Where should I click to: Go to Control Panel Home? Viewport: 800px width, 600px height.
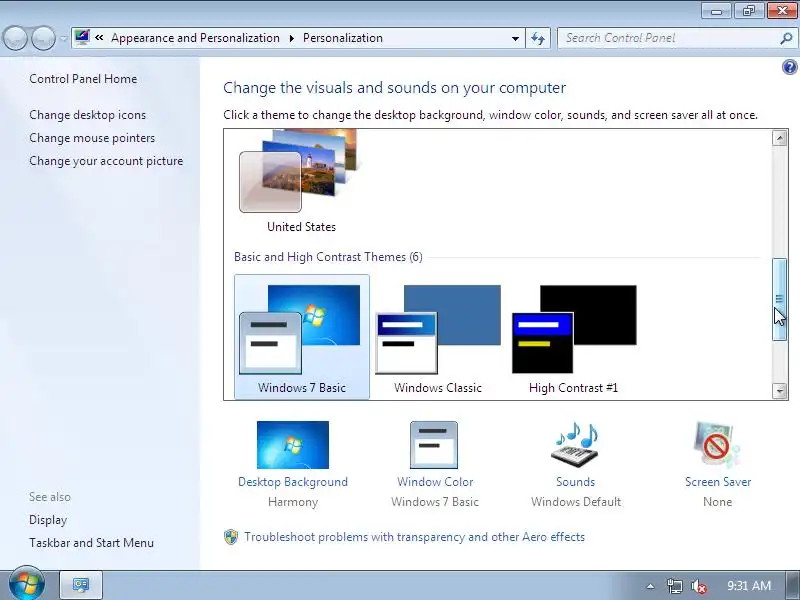83,79
